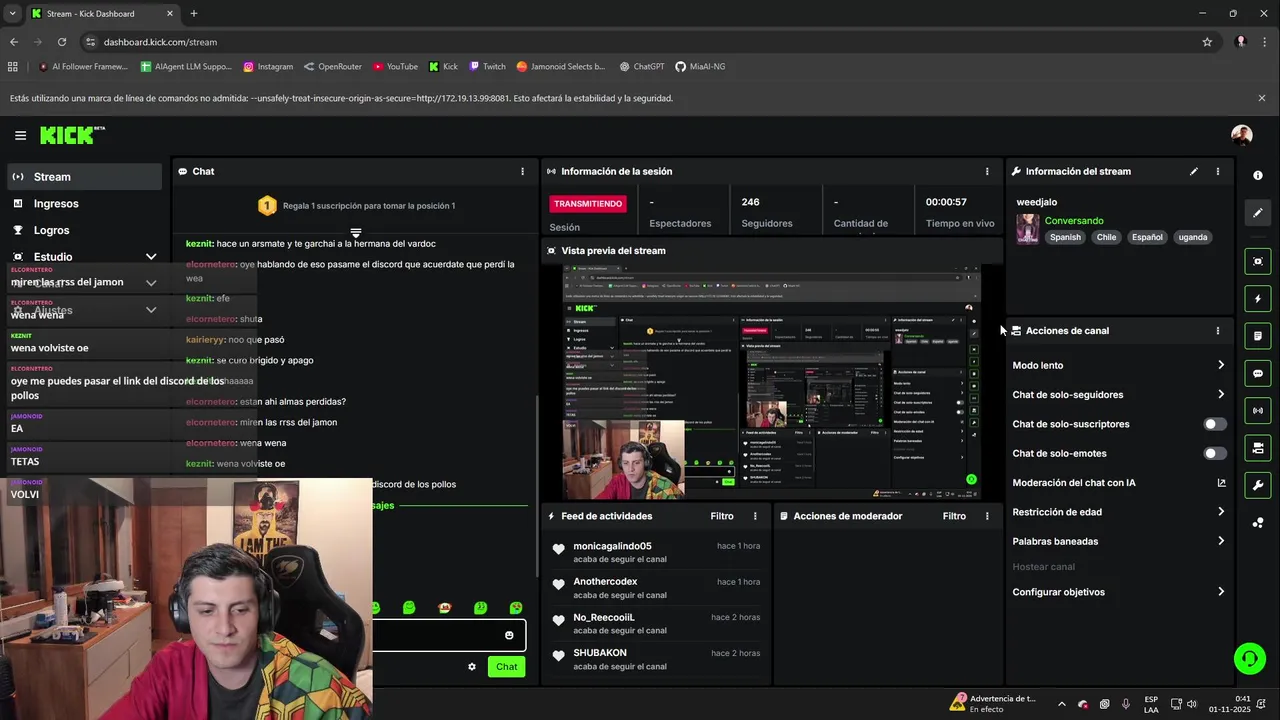Click the lightning bolt icon in right sidebar
Screen dimensions: 1280x720
tap(1258, 299)
